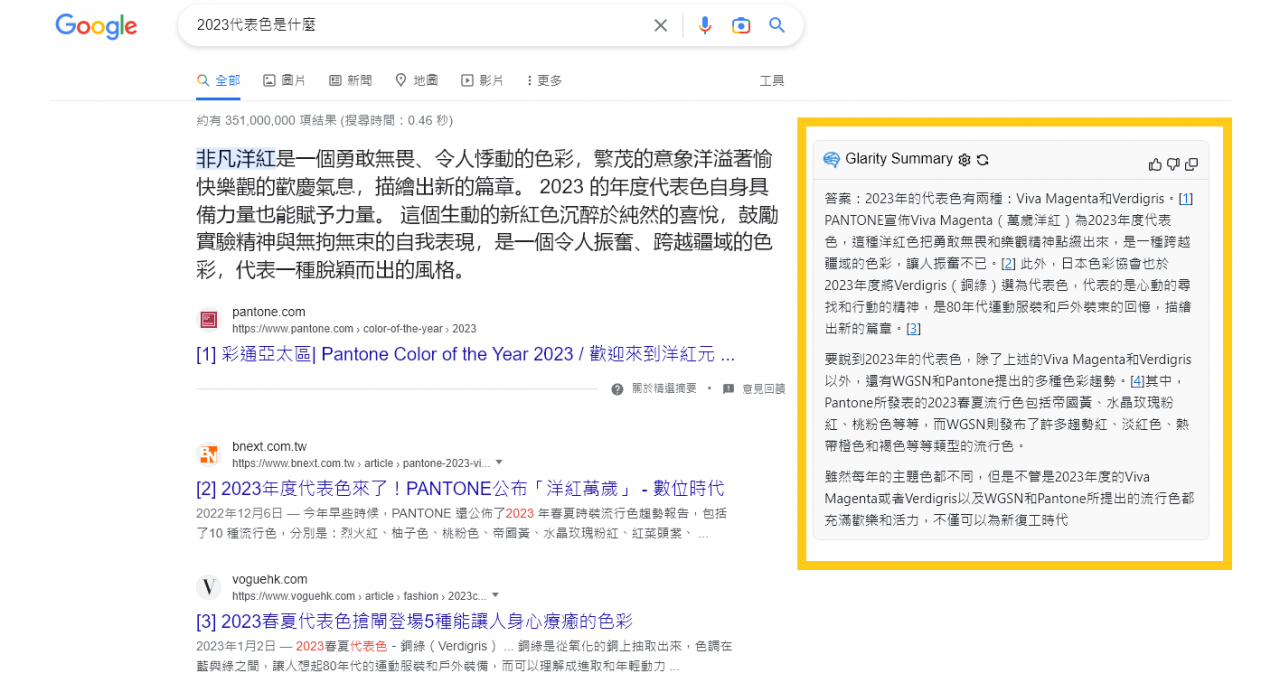This screenshot has width=1280, height=692.
Task: Open search by image camera icon
Action: (741, 26)
